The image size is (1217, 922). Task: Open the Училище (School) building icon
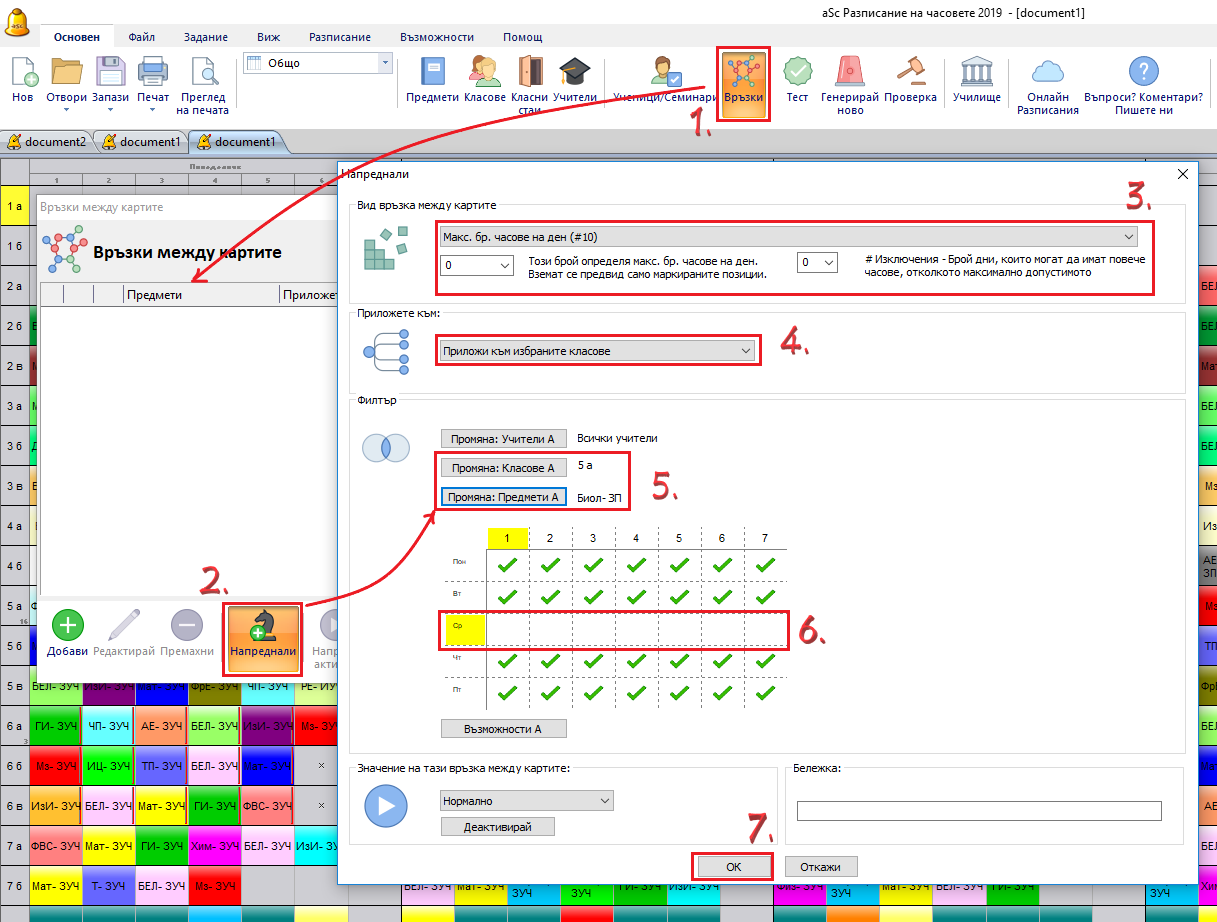976,74
